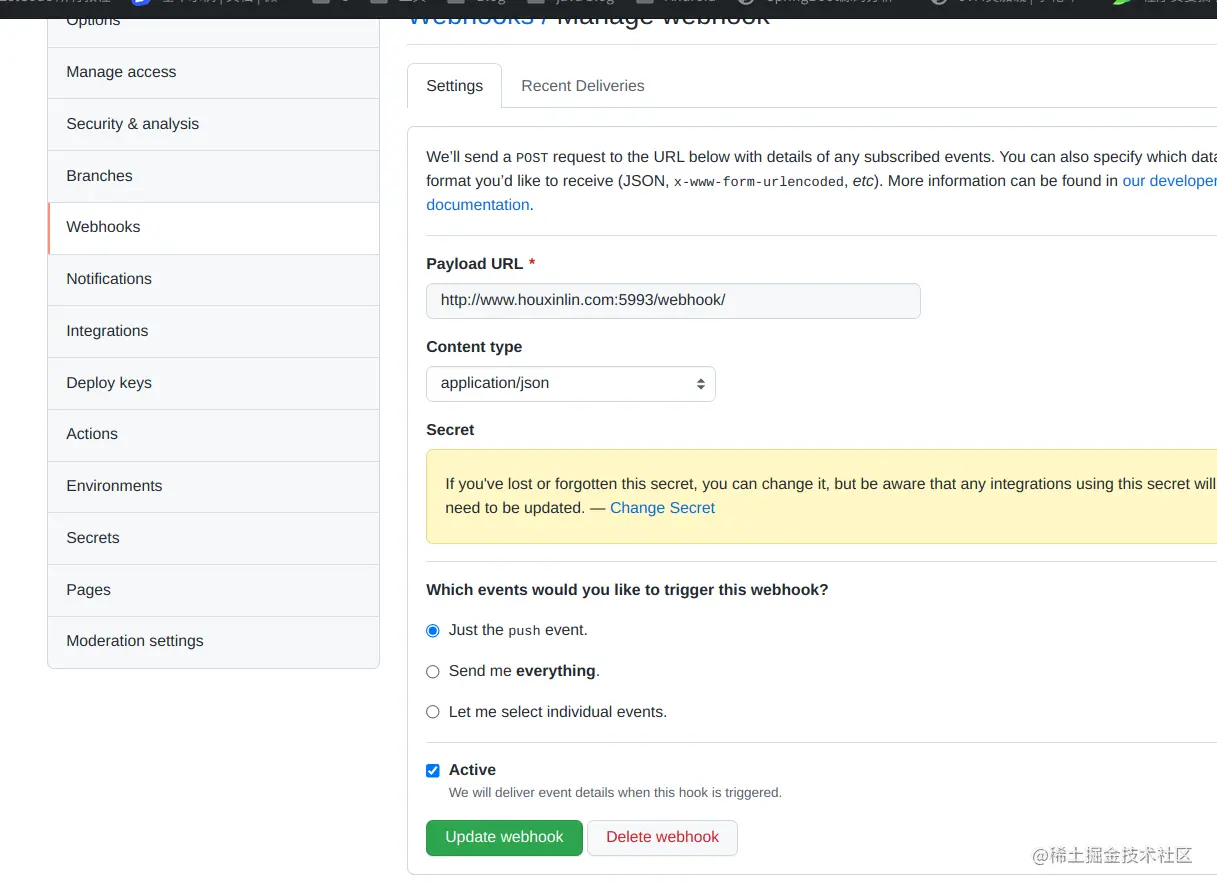The height and width of the screenshot is (890, 1217).
Task: Open Deploy keys settings
Action: (213, 383)
